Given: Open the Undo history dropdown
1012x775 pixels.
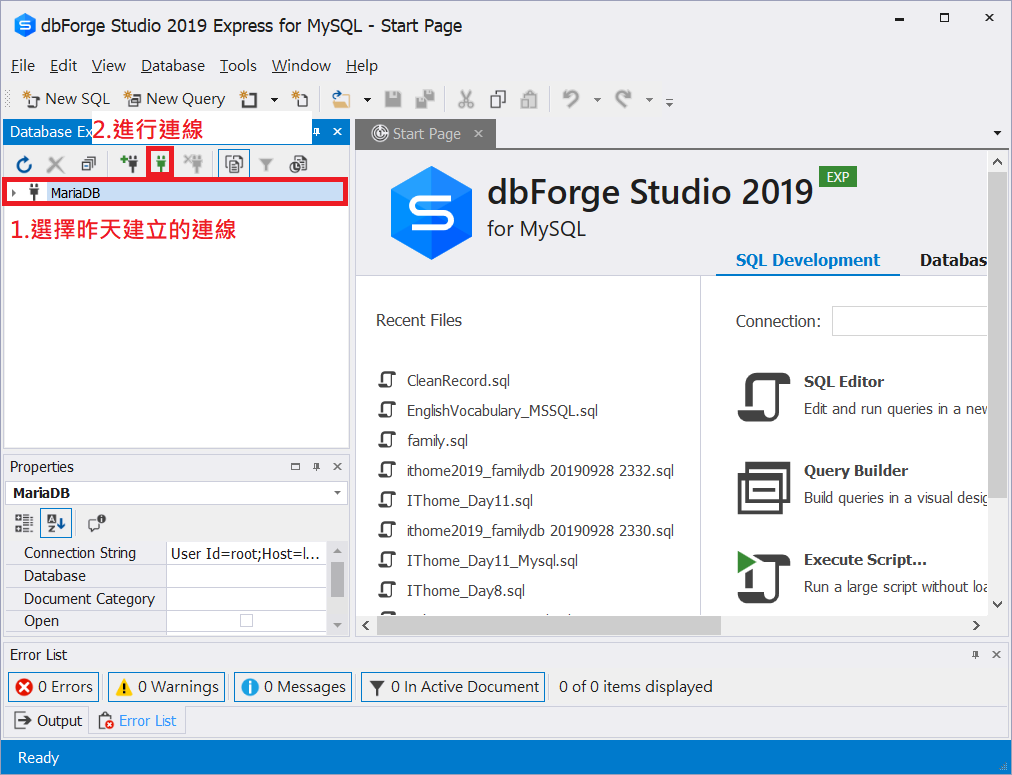Looking at the screenshot, I should coord(597,100).
